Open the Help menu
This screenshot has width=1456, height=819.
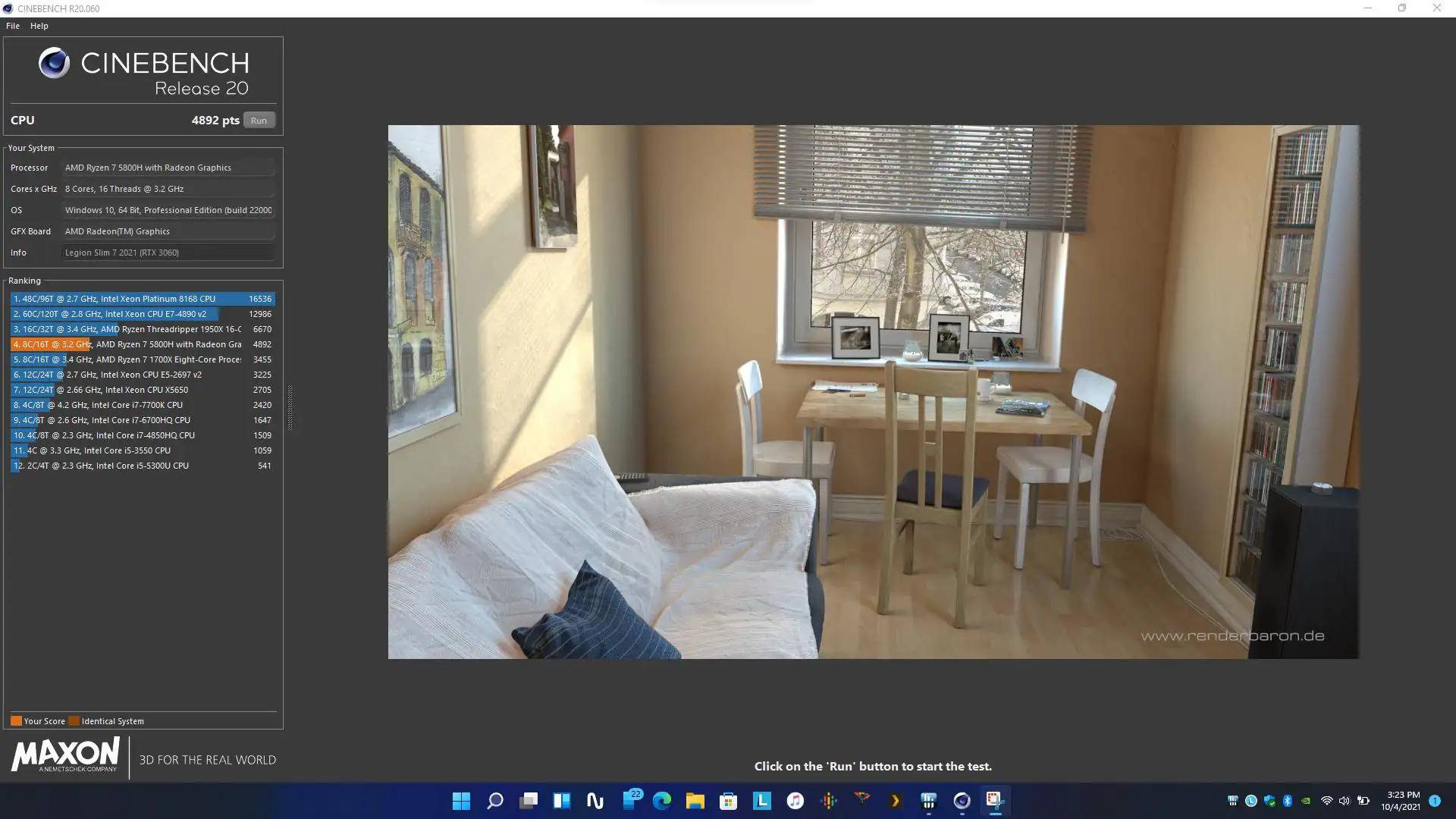click(39, 26)
